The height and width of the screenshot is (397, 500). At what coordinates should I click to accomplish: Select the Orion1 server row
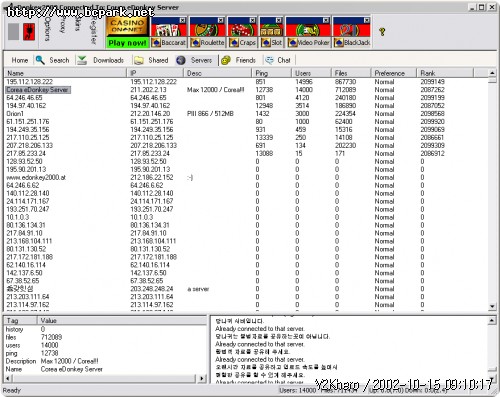(x=247, y=114)
